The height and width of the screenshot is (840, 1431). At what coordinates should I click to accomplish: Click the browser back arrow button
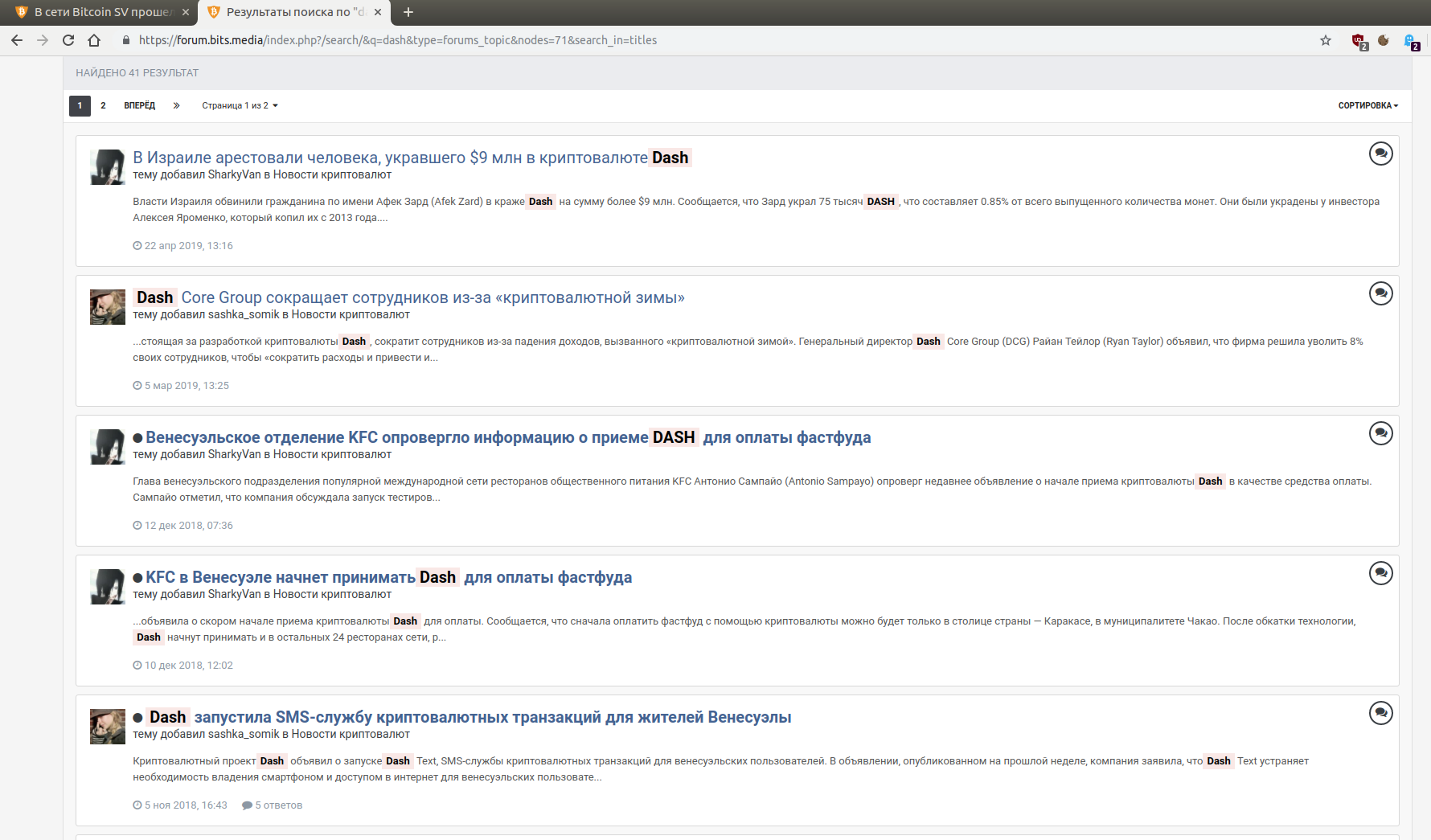point(17,40)
